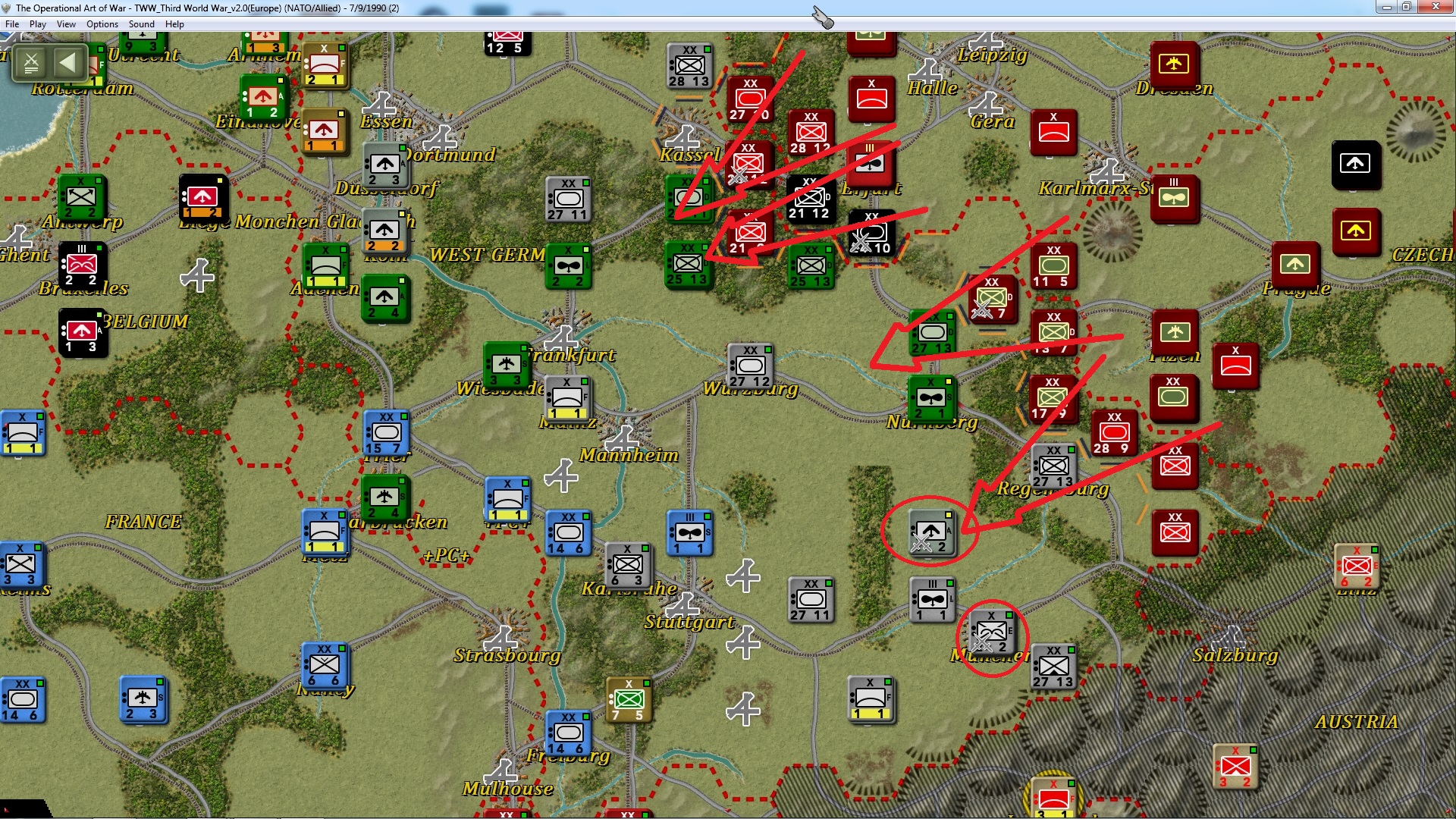Viewport: 1456px width, 819px height.
Task: Select the black 2-2 regiment at Bruxelles
Action: pos(82,265)
